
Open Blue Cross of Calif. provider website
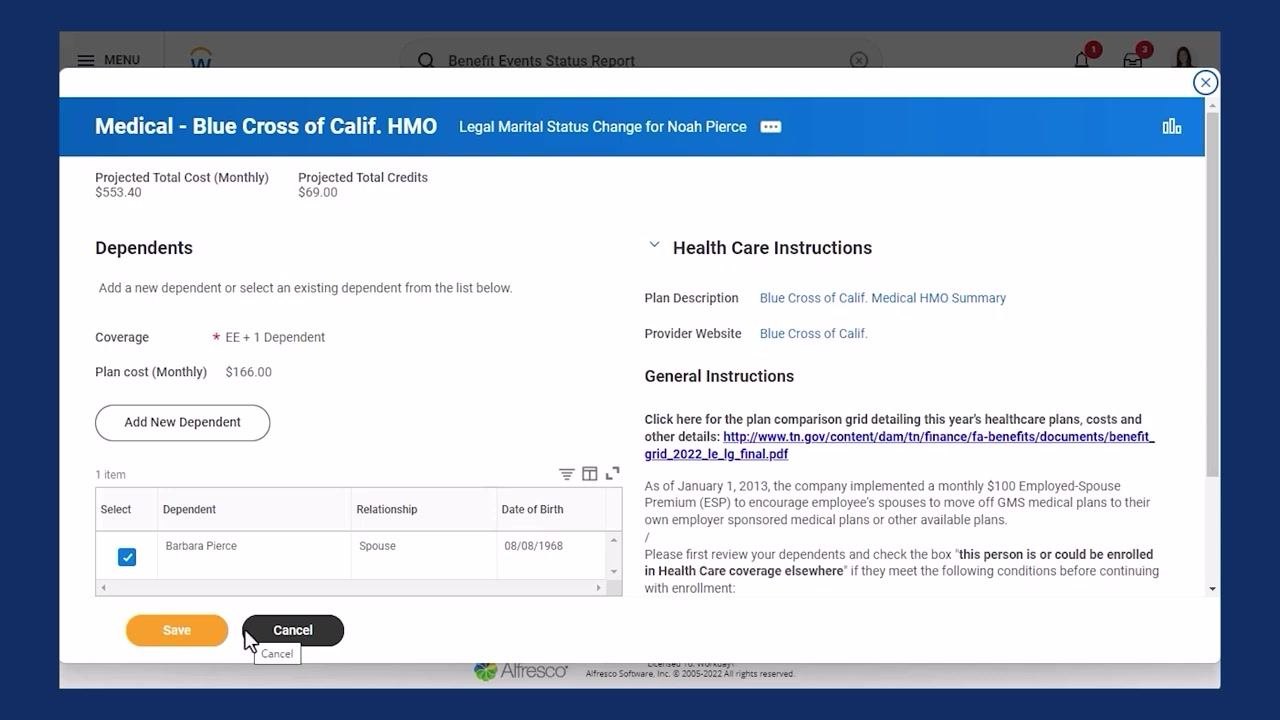814,334
